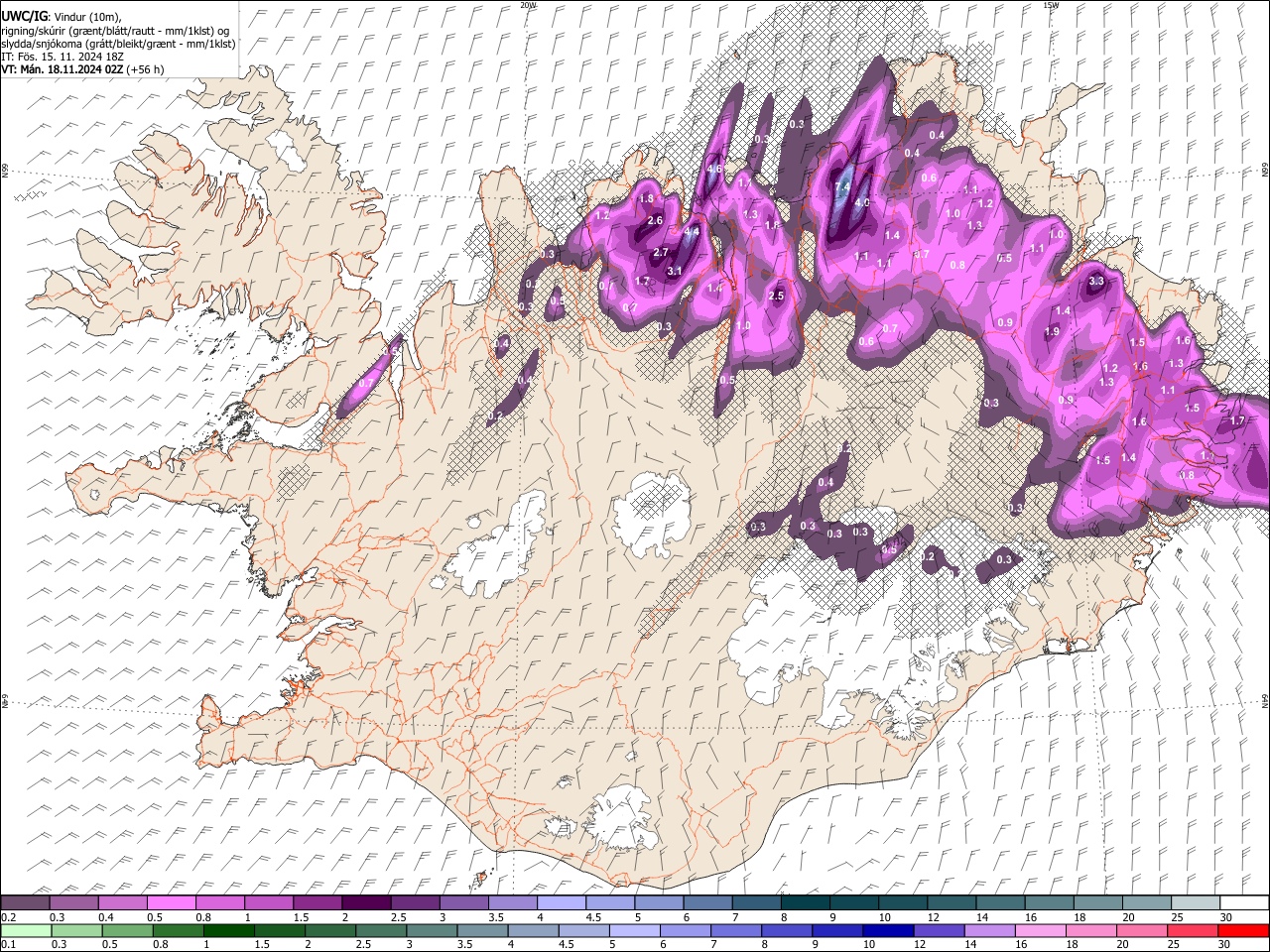Screen dimensions: 1270x952
Task: Click the violet 12–14 lower legend swatch
Action: [939, 931]
